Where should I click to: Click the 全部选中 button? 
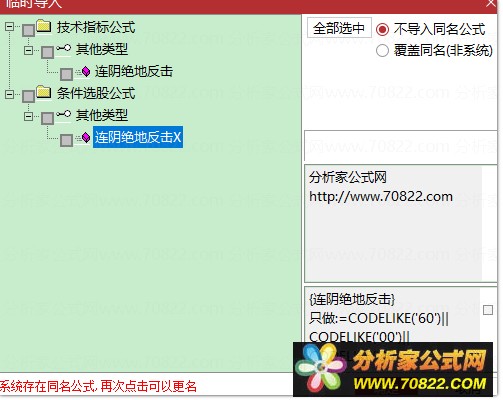(x=339, y=28)
